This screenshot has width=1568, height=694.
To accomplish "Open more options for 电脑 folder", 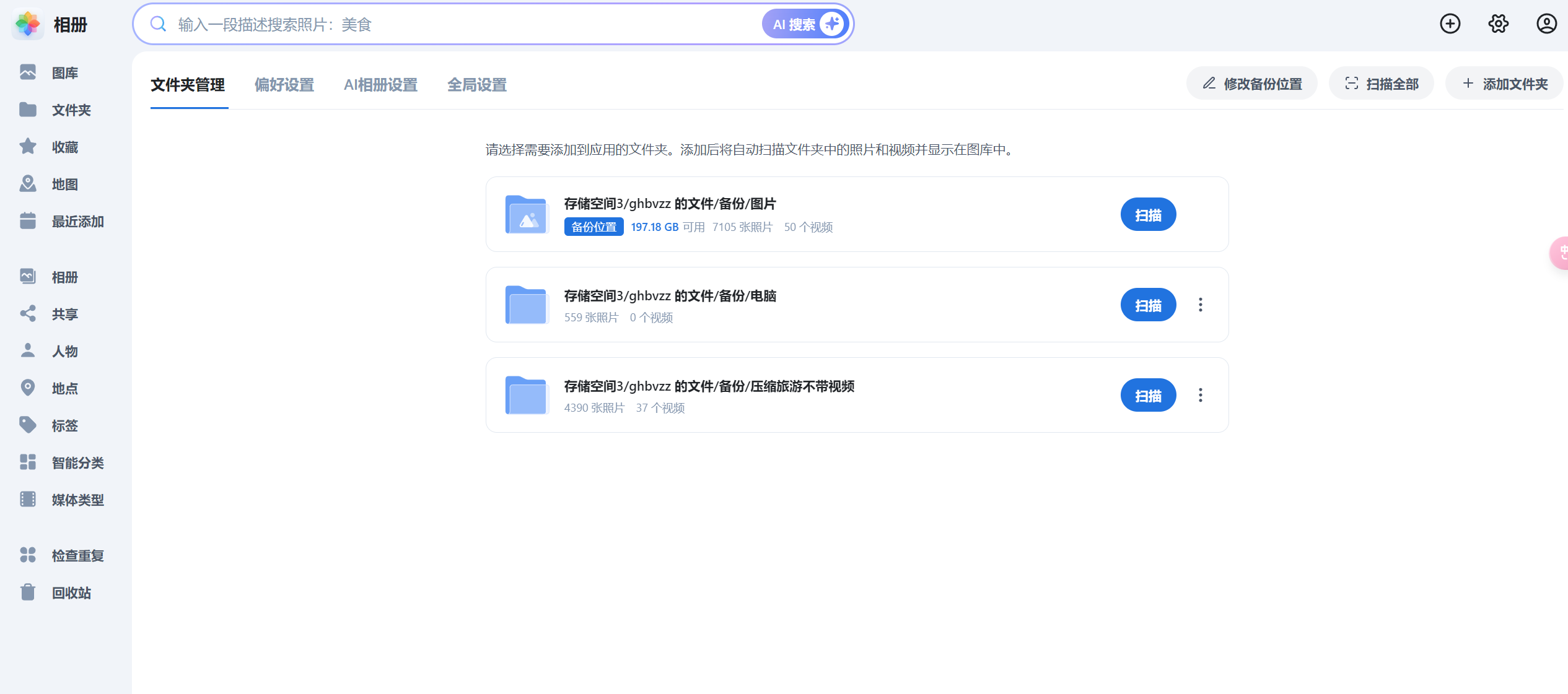I will coord(1200,305).
